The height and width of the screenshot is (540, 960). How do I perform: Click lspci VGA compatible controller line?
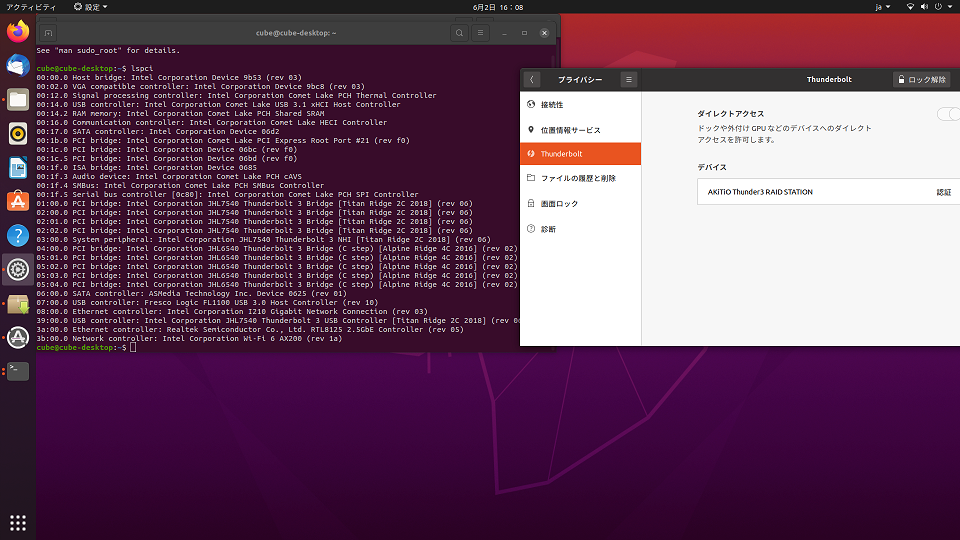200,86
